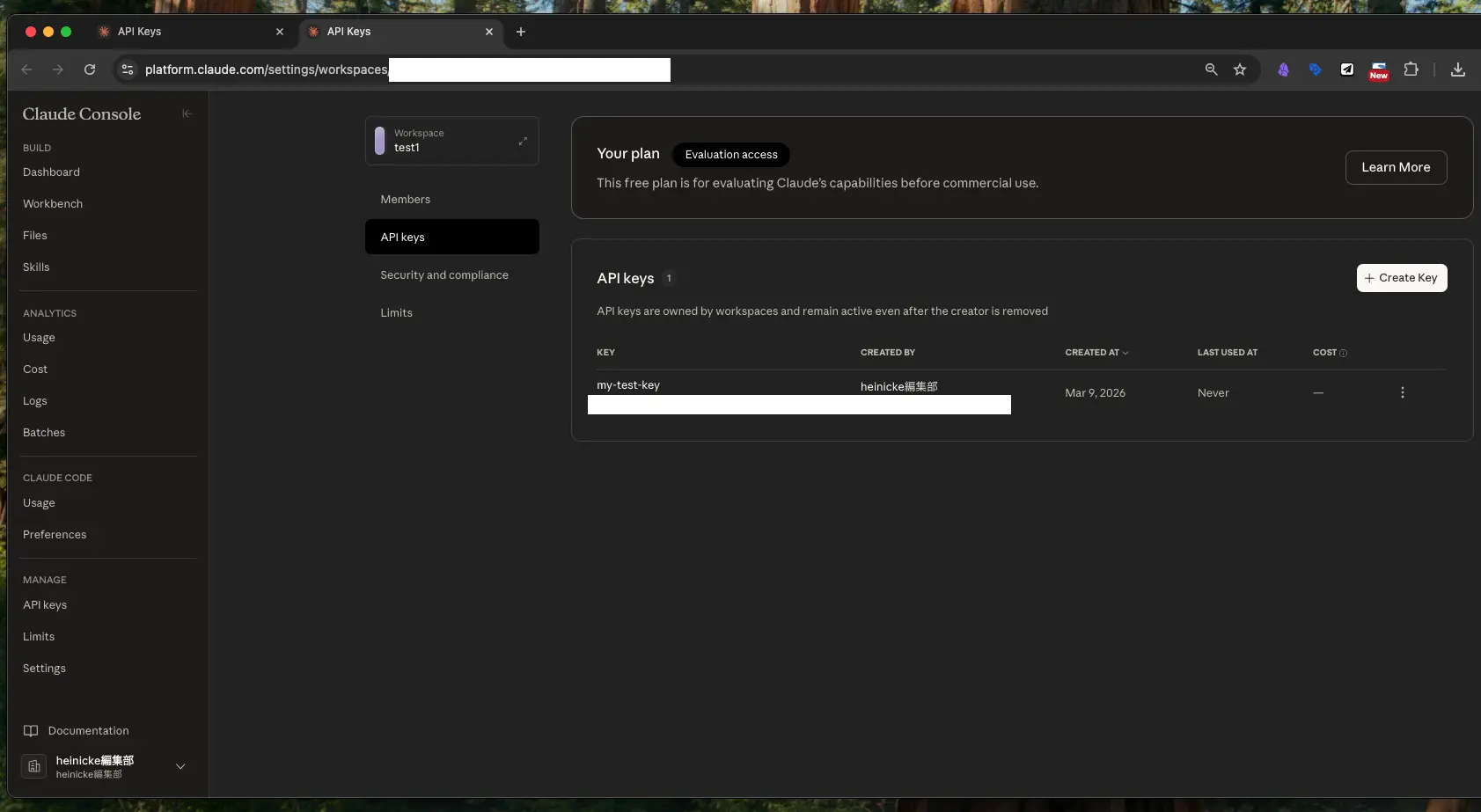Open the three-dot menu for my-test-key

coord(1402,392)
